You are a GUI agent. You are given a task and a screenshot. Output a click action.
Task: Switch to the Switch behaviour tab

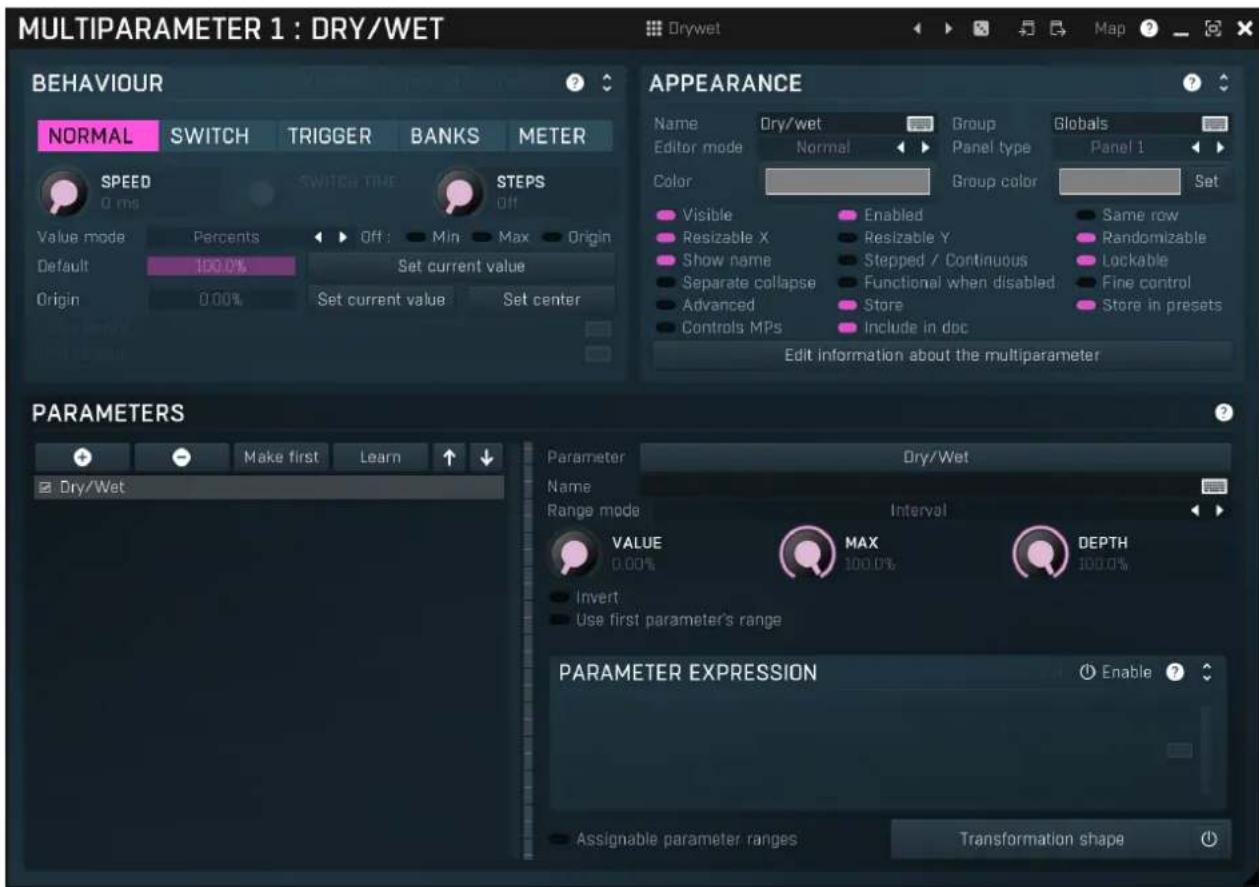pyautogui.click(x=209, y=137)
